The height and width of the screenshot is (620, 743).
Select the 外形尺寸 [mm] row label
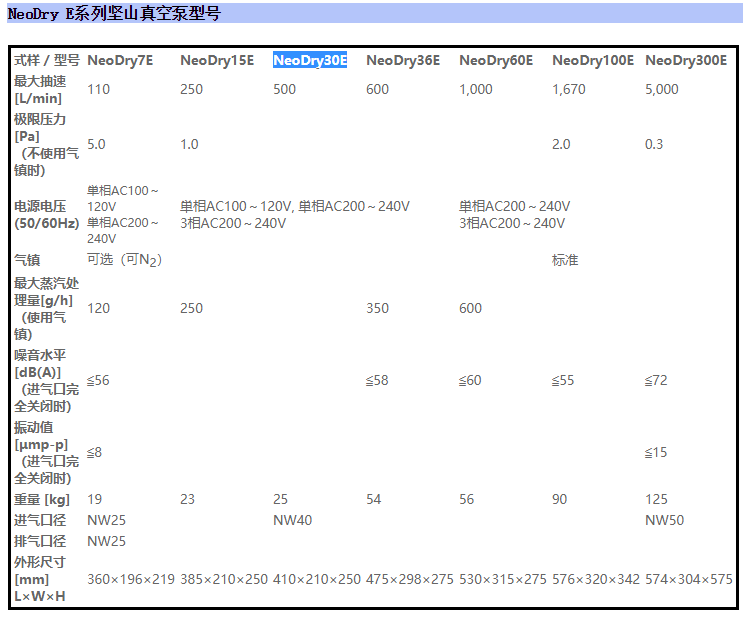[x=40, y=579]
